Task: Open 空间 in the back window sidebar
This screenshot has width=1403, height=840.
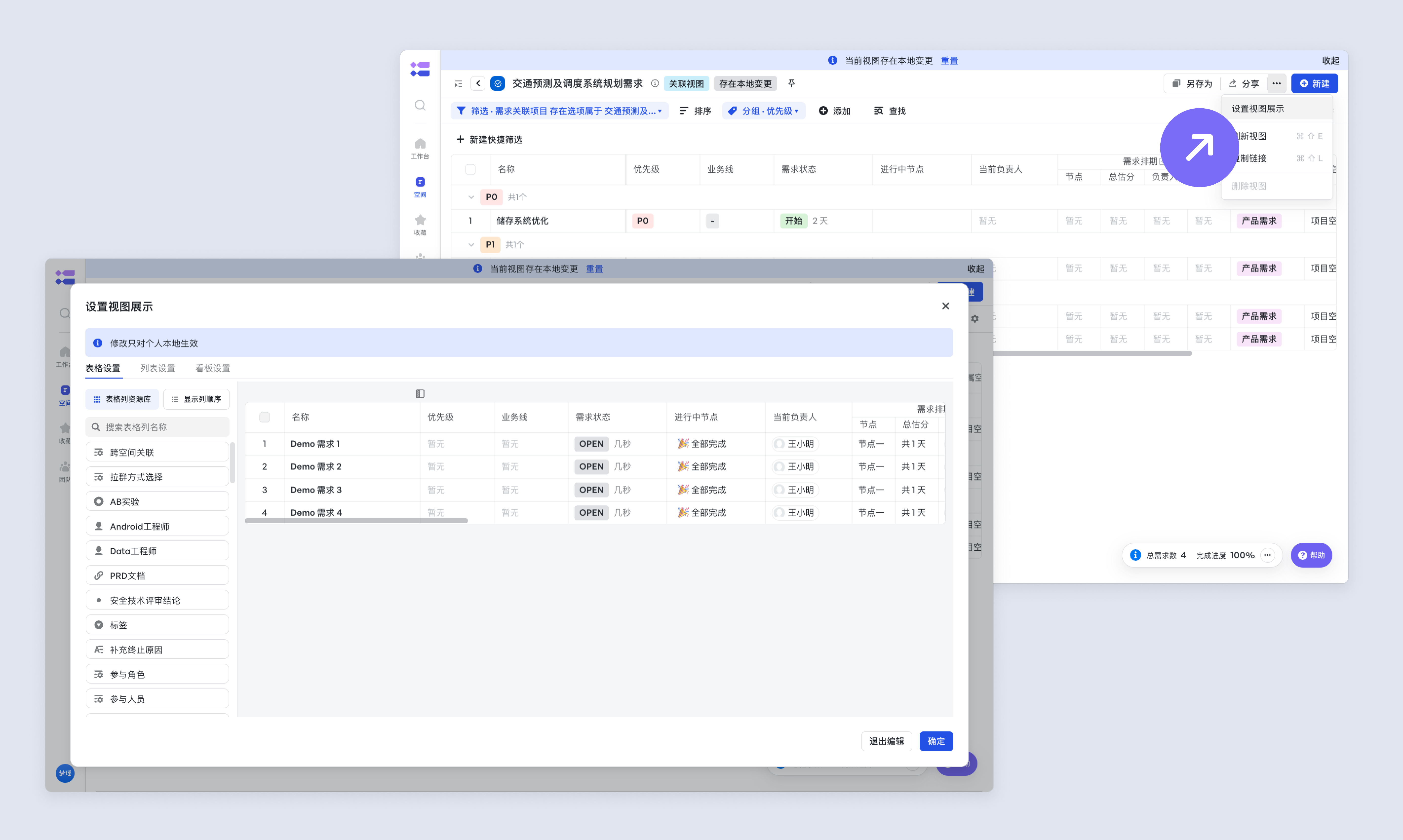Action: coord(420,187)
